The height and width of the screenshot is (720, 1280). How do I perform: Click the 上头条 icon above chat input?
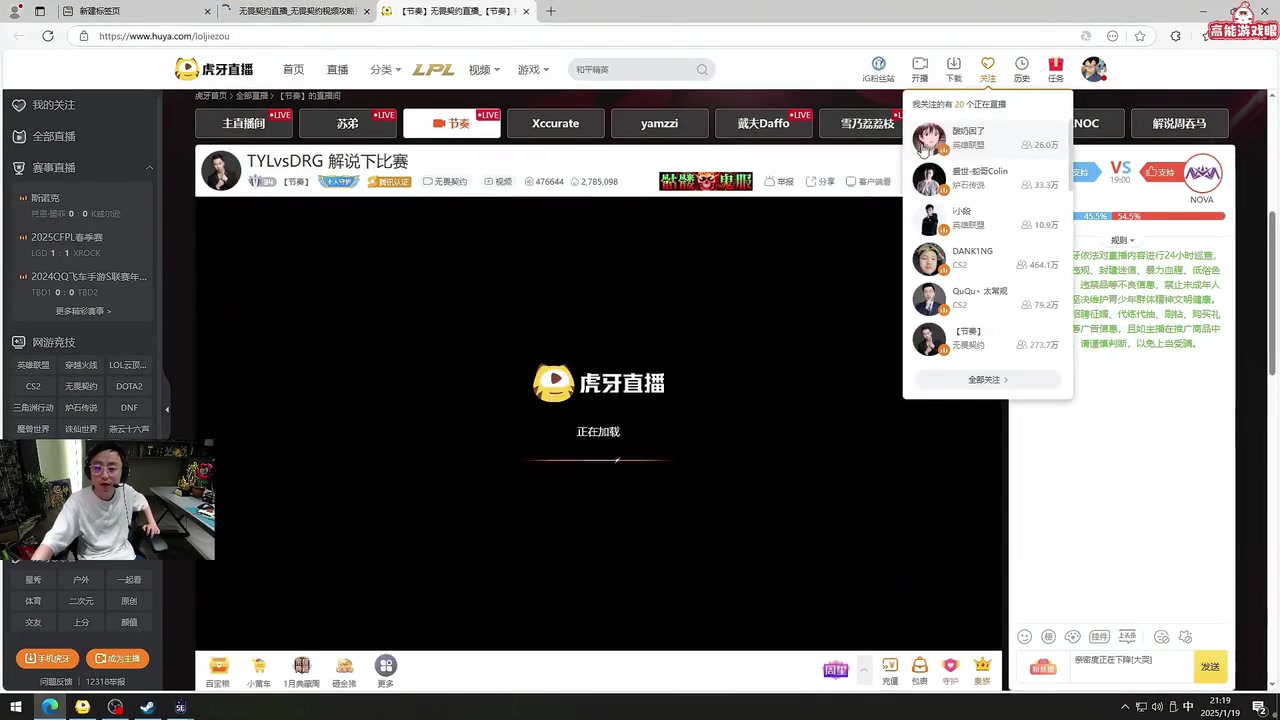coord(1127,636)
